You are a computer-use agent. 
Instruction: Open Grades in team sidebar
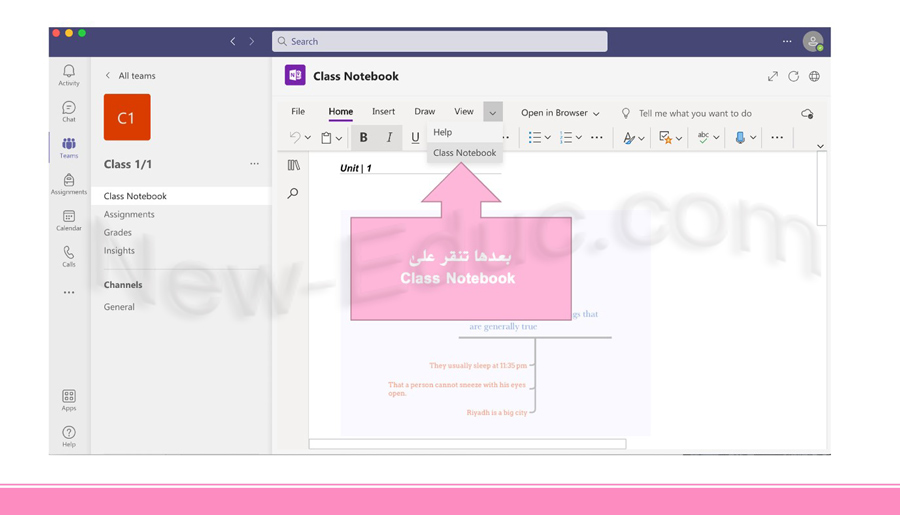pos(118,233)
